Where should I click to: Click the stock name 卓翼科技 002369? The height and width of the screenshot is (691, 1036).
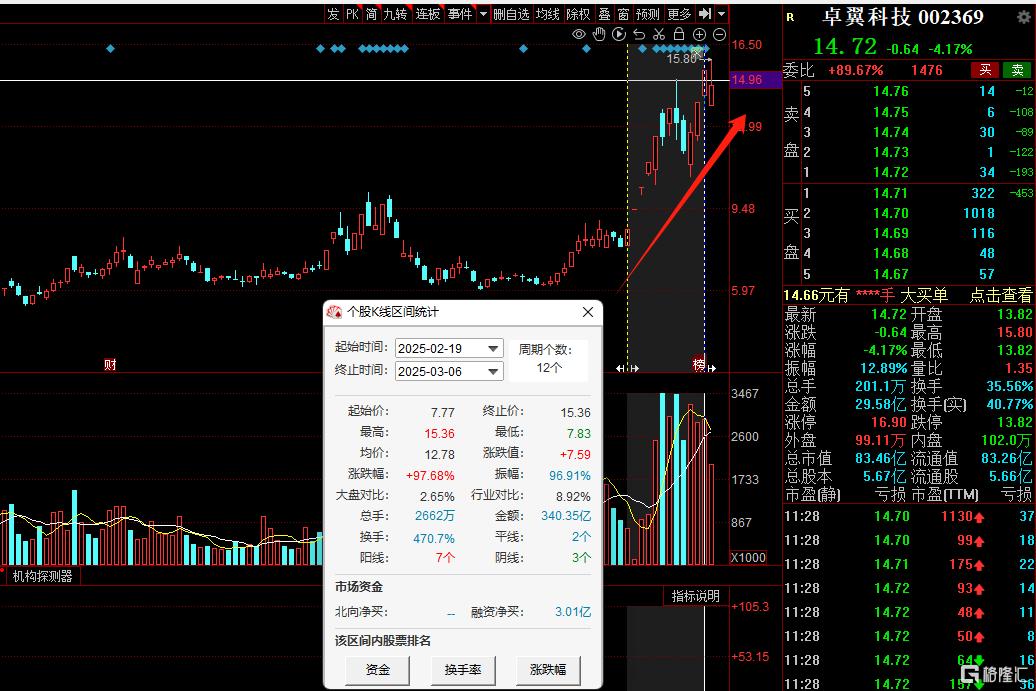tap(902, 17)
